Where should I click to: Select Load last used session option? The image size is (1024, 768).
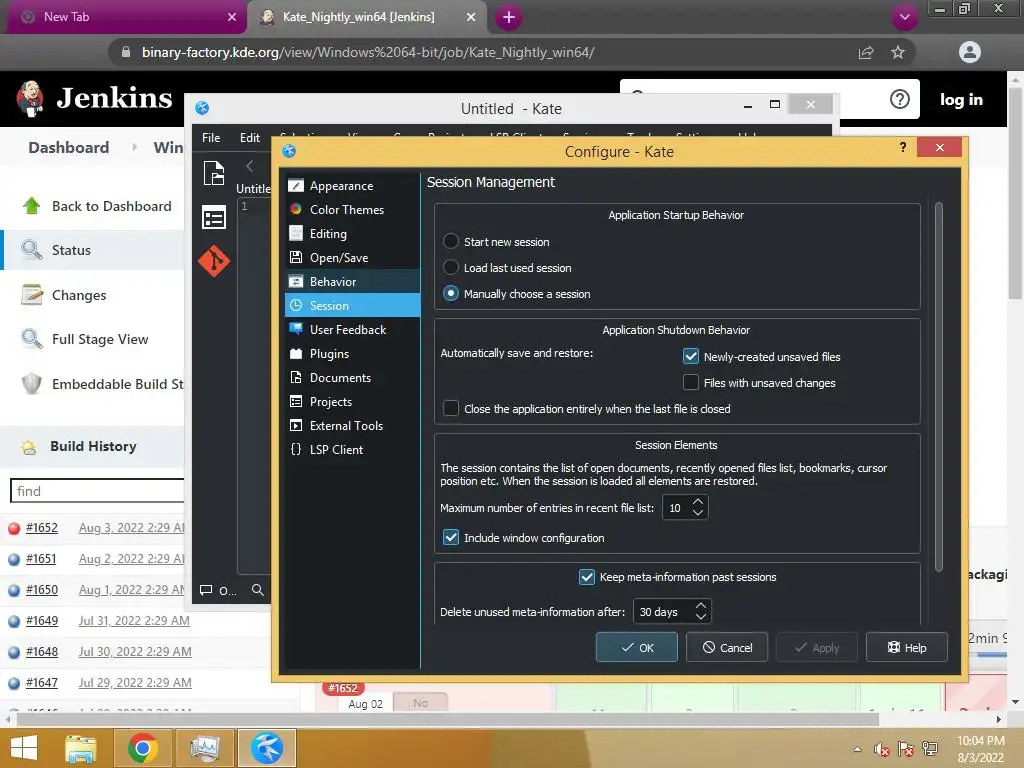coord(451,267)
